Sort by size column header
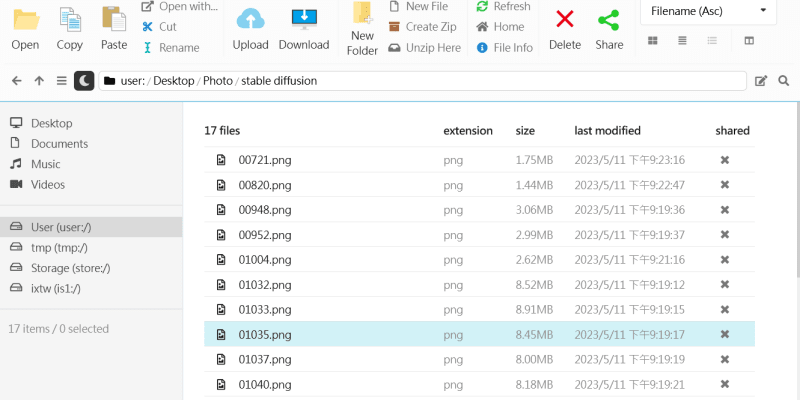Image resolution: width=800 pixels, height=400 pixels. click(x=525, y=131)
